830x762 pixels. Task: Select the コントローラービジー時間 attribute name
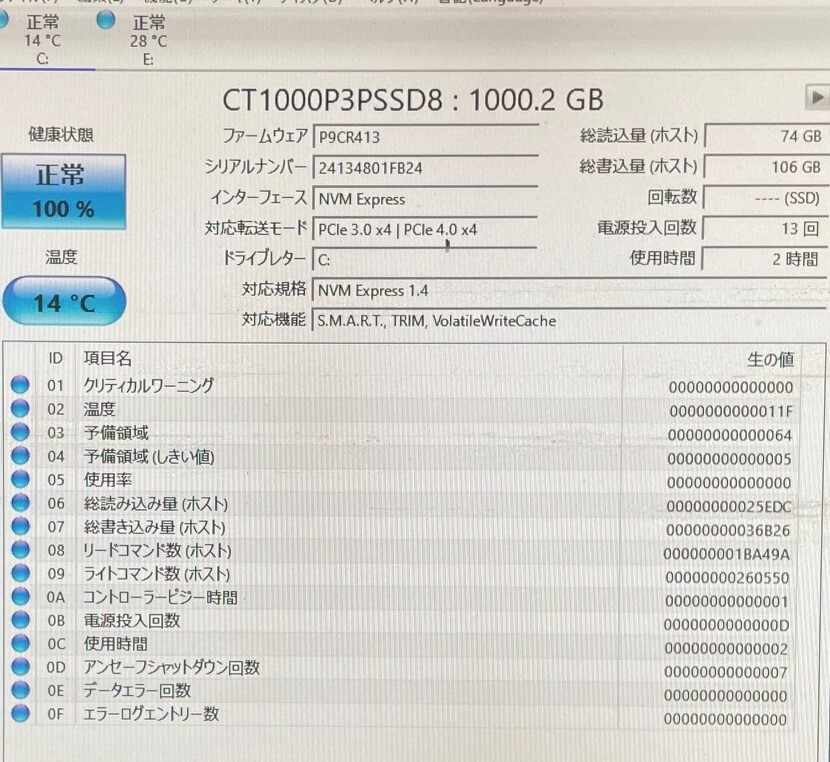click(x=160, y=597)
